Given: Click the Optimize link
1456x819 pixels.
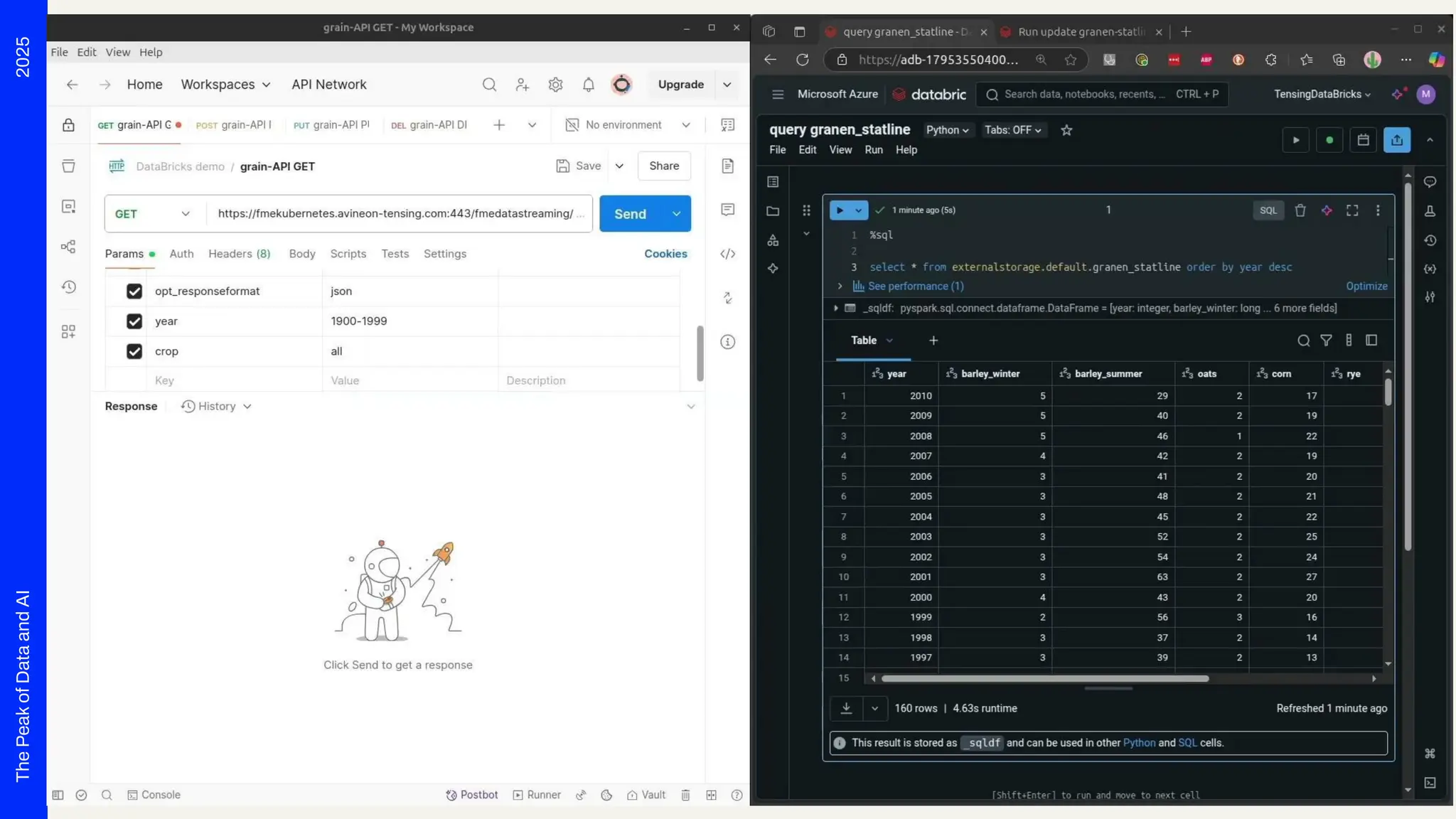Looking at the screenshot, I should pyautogui.click(x=1366, y=287).
